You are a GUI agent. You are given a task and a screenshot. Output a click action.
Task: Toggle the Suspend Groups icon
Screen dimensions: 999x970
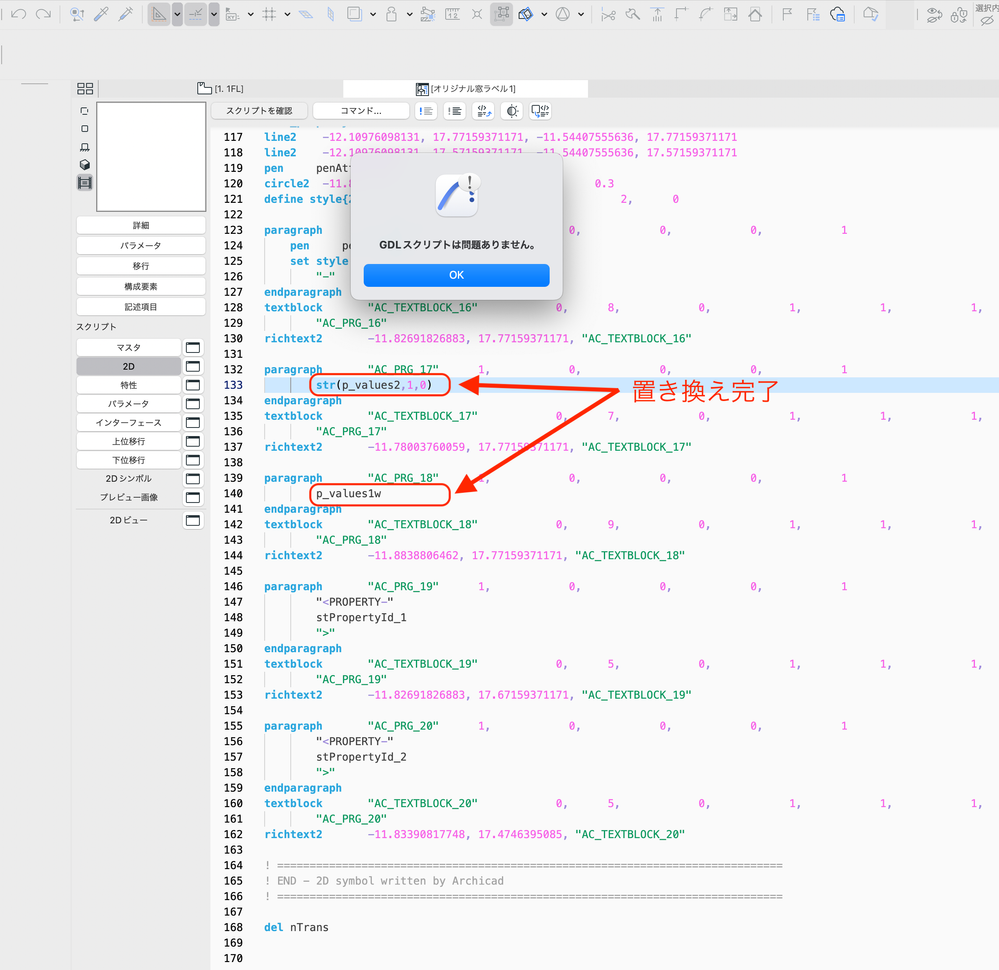502,14
